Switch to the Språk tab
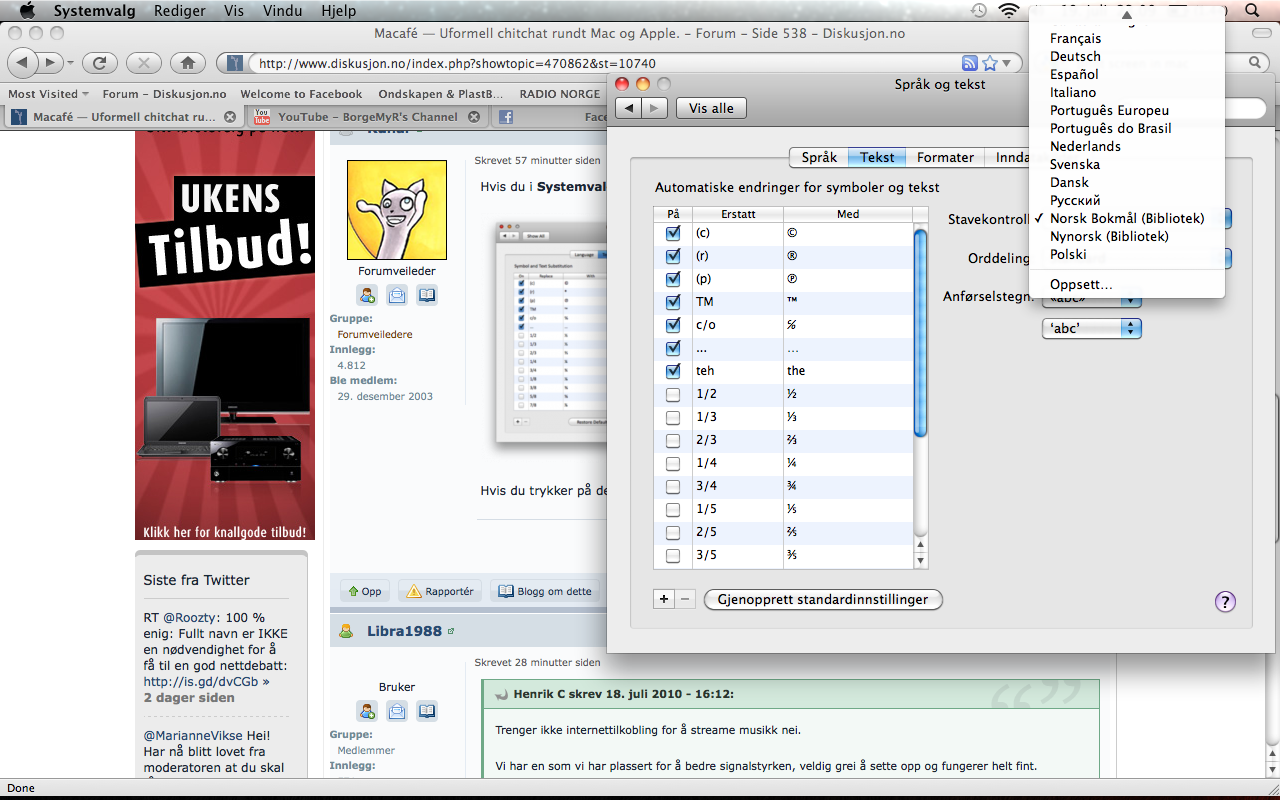The image size is (1280, 800). [x=819, y=157]
